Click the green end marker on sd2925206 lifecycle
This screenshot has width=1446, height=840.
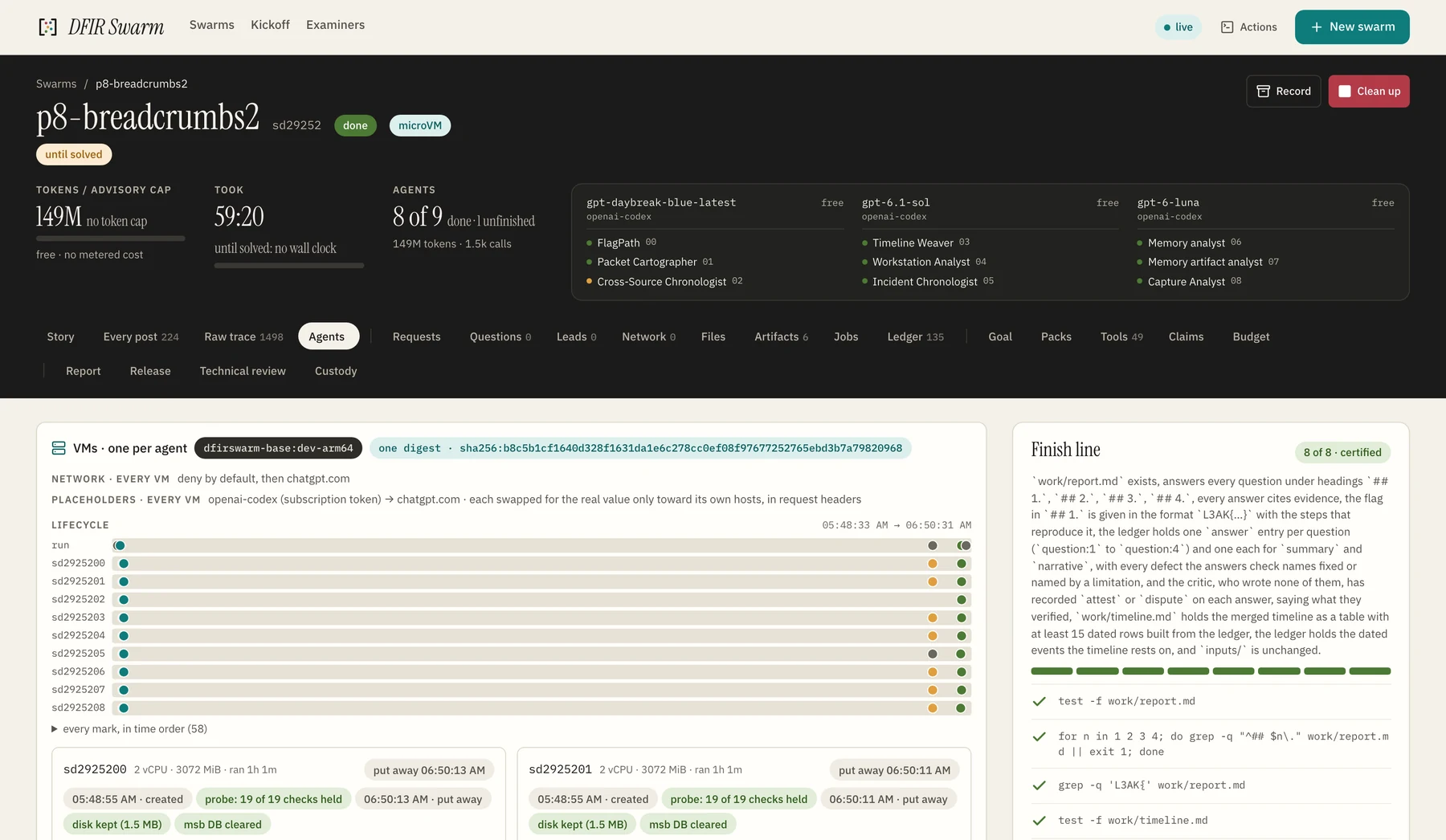[x=961, y=671]
